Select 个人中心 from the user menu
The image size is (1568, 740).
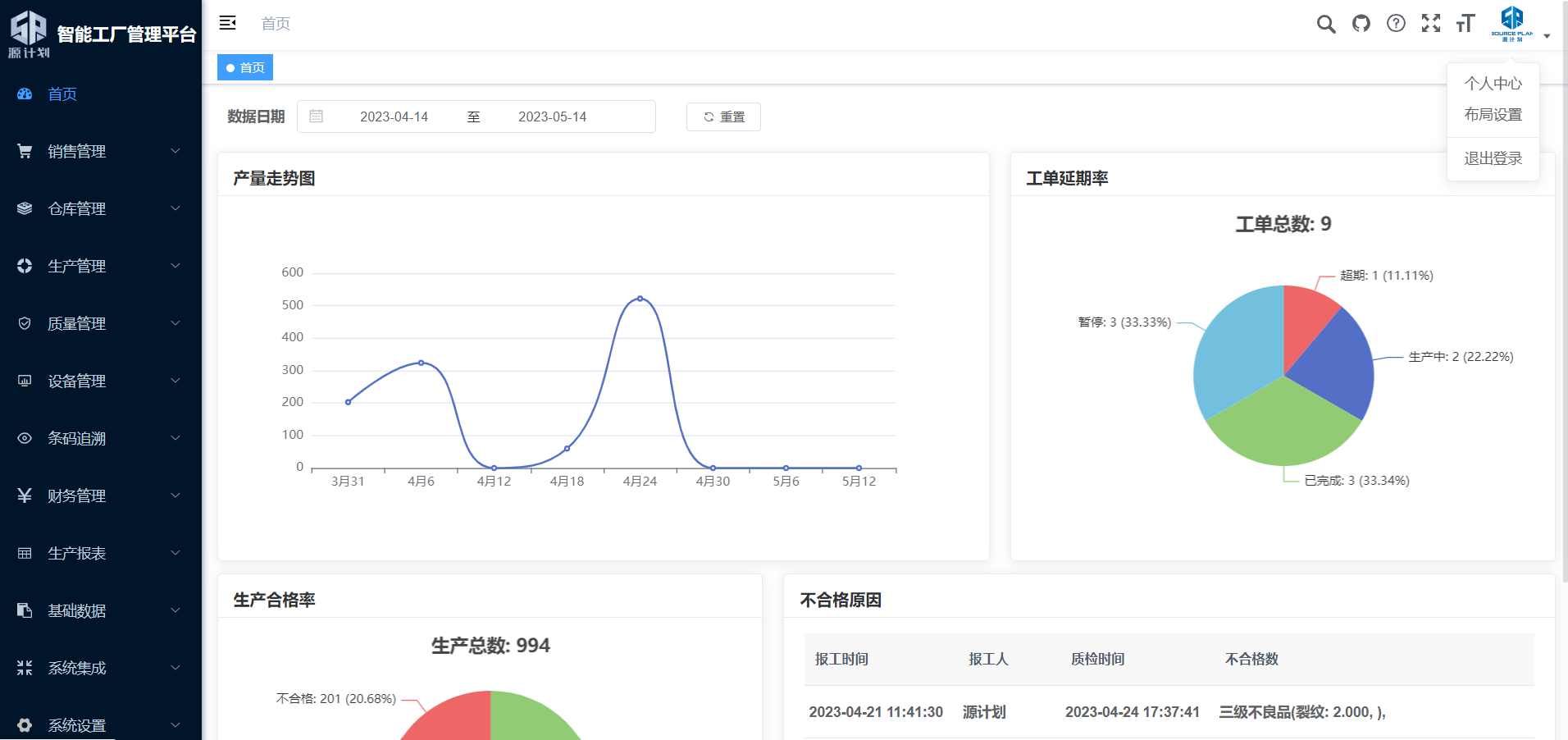pos(1493,84)
